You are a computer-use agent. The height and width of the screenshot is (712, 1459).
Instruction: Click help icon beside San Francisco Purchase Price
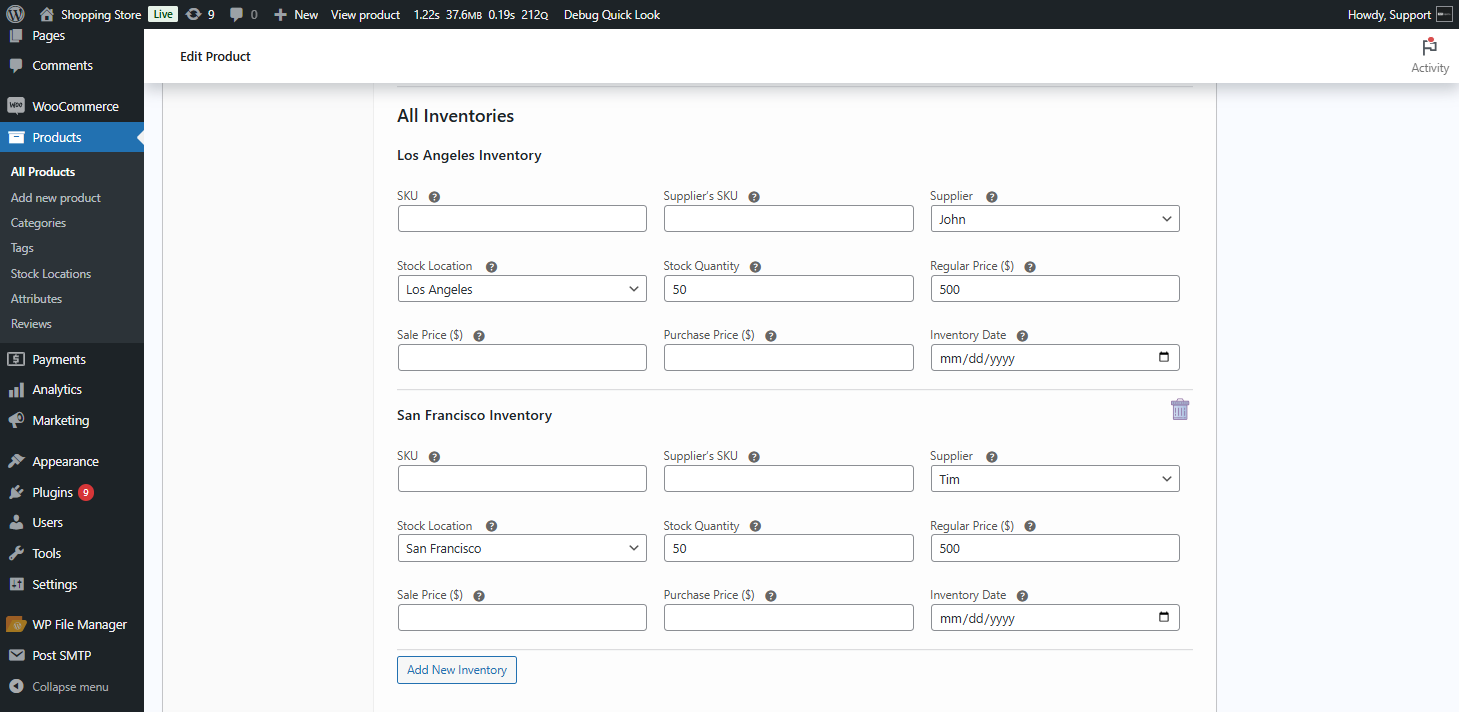coord(770,596)
